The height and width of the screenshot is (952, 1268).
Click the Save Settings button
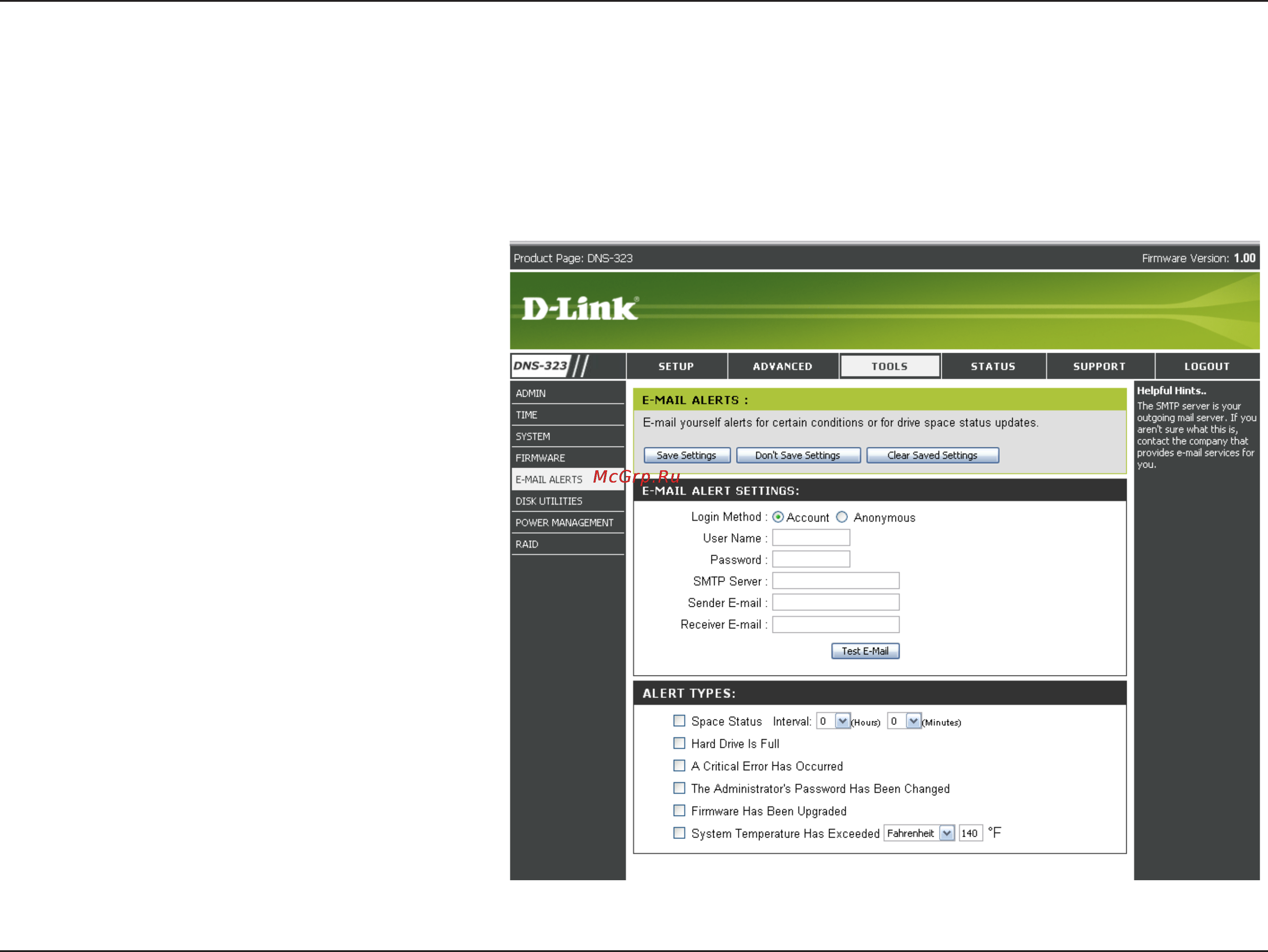pyautogui.click(x=687, y=455)
